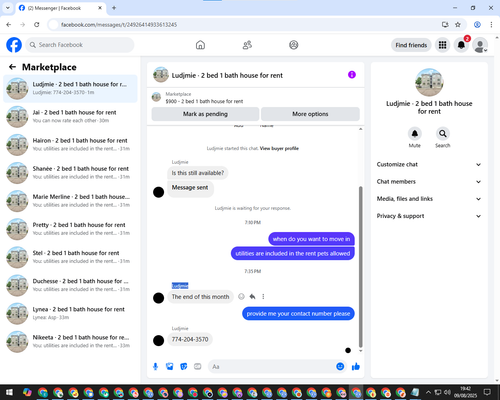Go to the Home feed icon
This screenshot has width=500, height=400.
pyautogui.click(x=200, y=45)
